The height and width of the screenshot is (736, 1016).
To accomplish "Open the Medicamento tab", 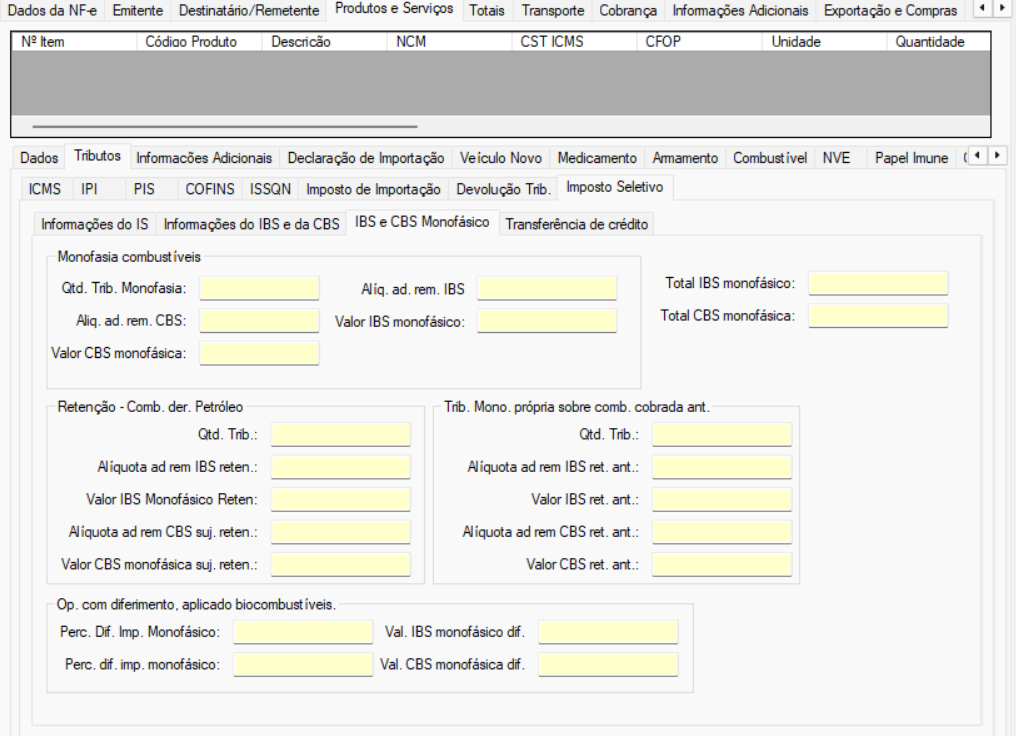I will [597, 158].
